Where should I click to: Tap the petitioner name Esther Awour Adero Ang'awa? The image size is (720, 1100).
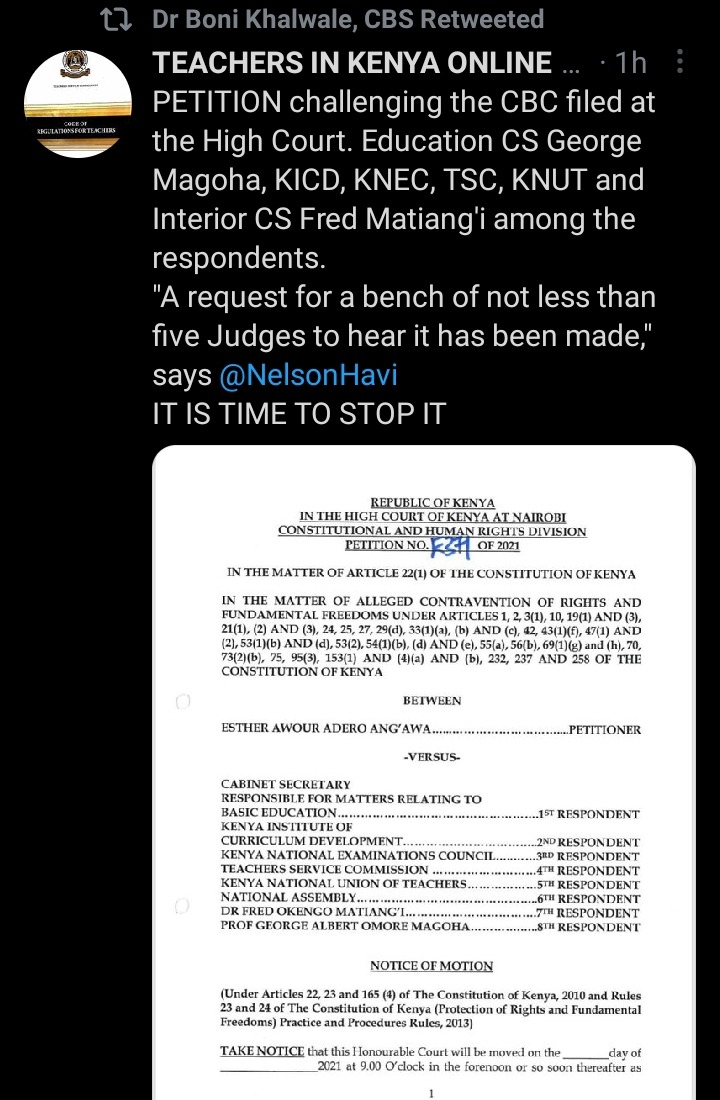pyautogui.click(x=326, y=728)
